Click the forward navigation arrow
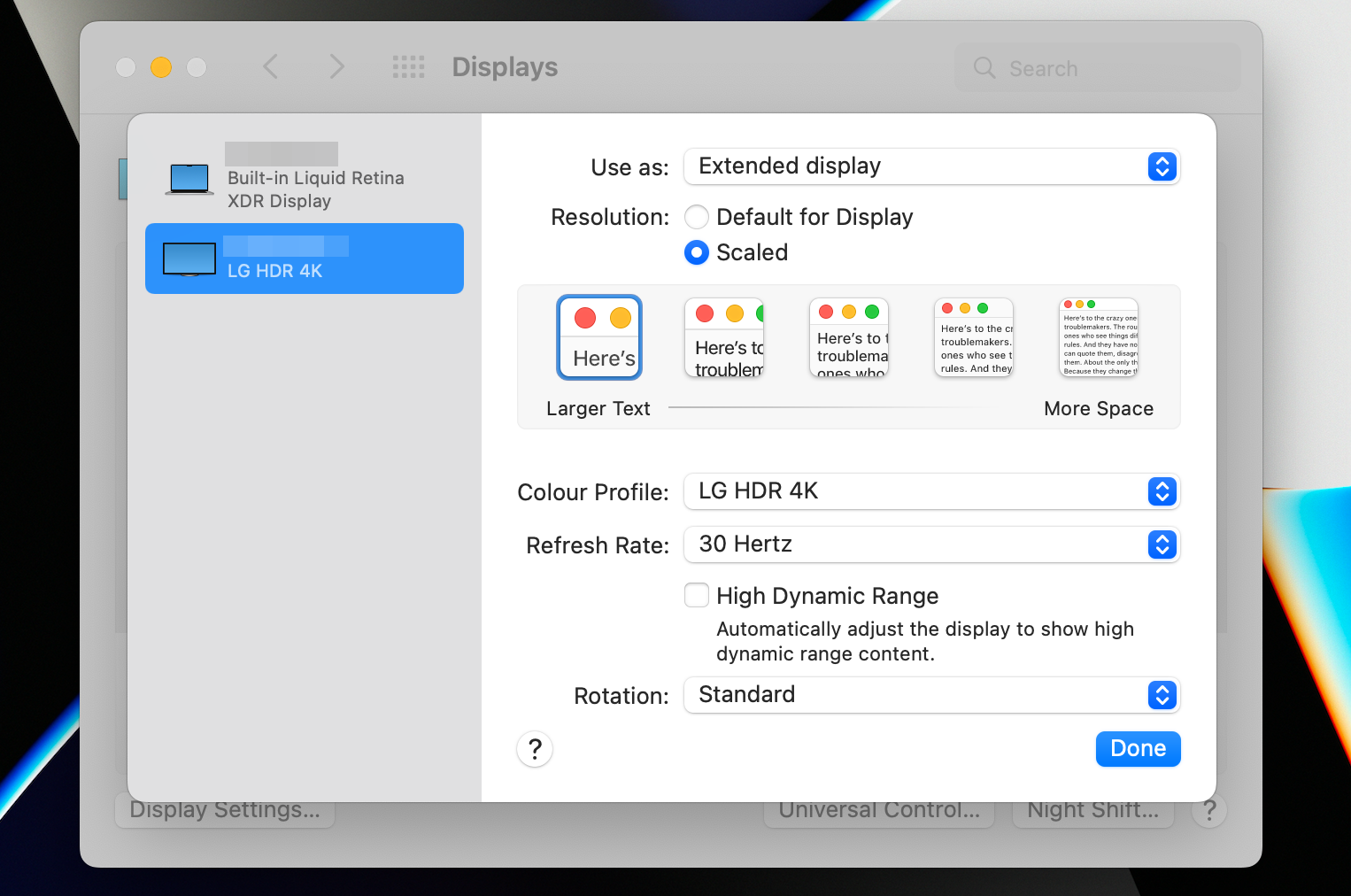The height and width of the screenshot is (896, 1351). [x=336, y=66]
